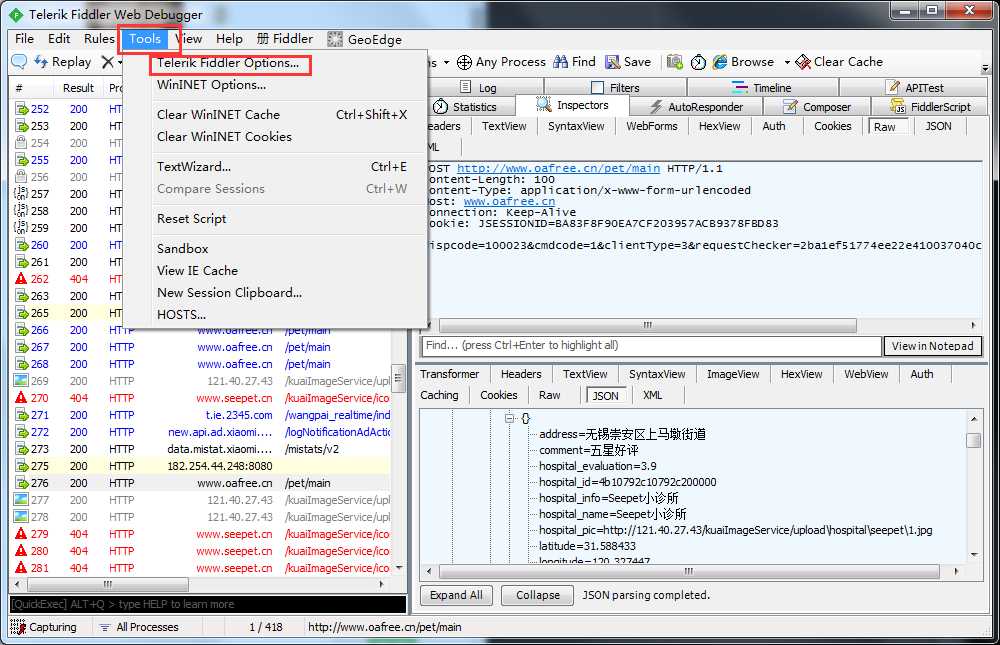
Task: Select session 275 row 182.254.44.248:8080
Action: [x=202, y=466]
